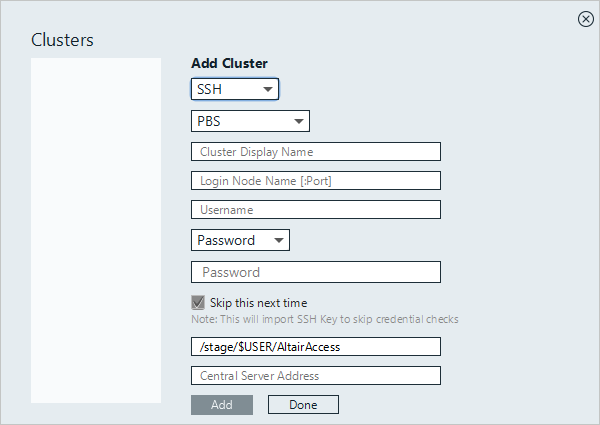Image resolution: width=600 pixels, height=425 pixels.
Task: Focus the Cluster Display Name field
Action: [x=315, y=152]
